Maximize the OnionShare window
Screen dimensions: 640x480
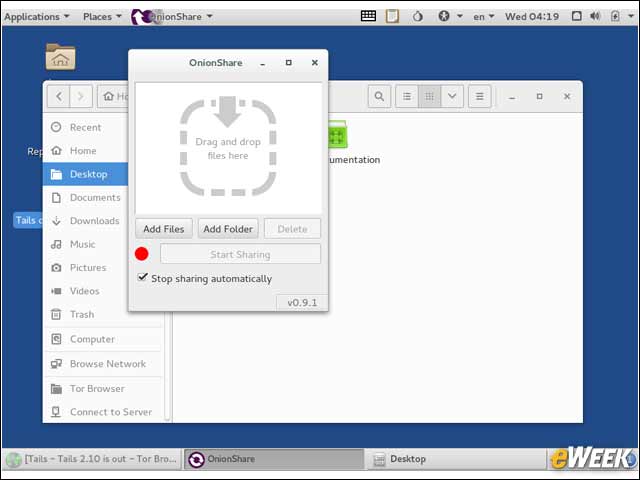pyautogui.click(x=288, y=62)
